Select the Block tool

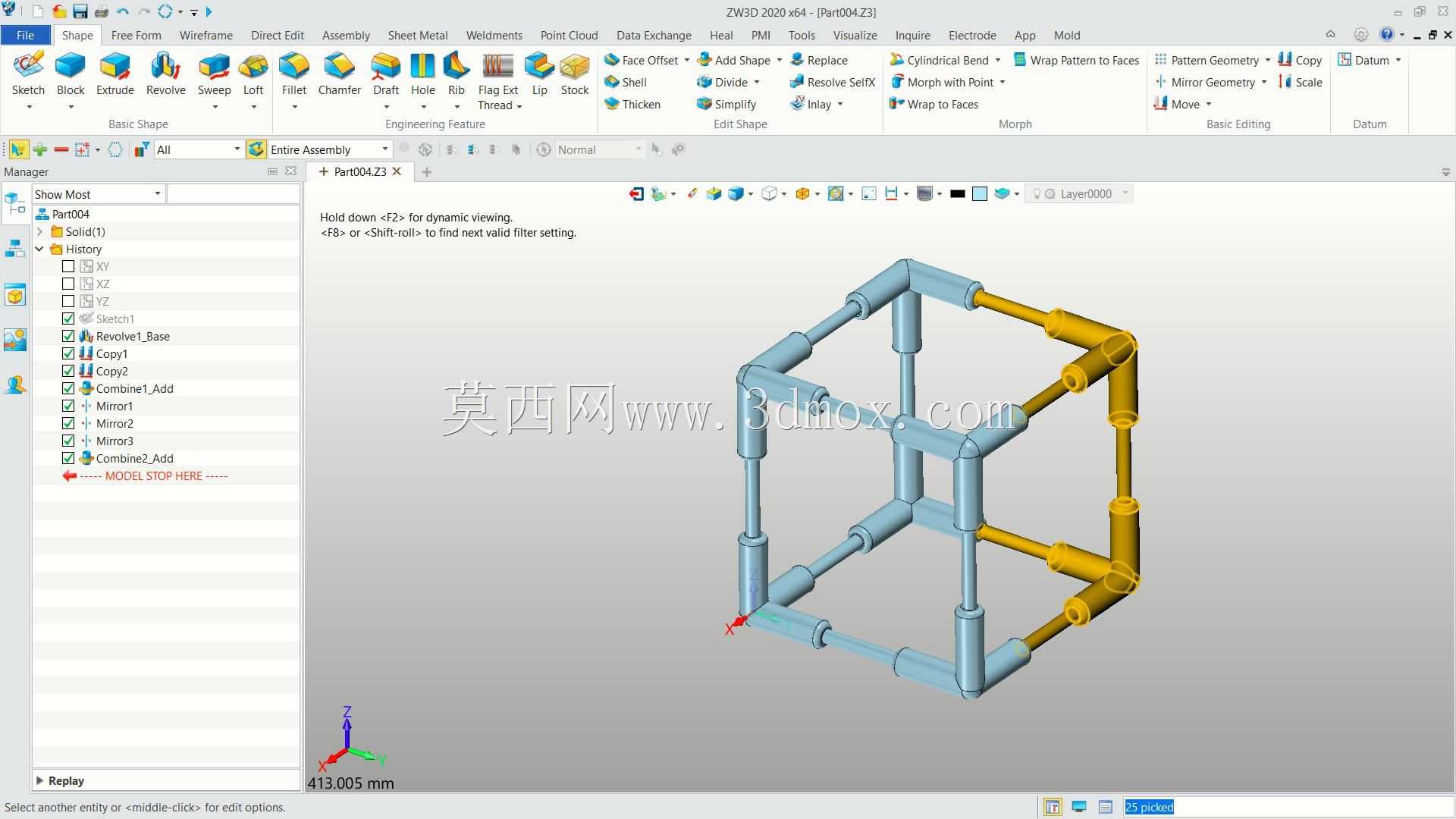click(71, 74)
